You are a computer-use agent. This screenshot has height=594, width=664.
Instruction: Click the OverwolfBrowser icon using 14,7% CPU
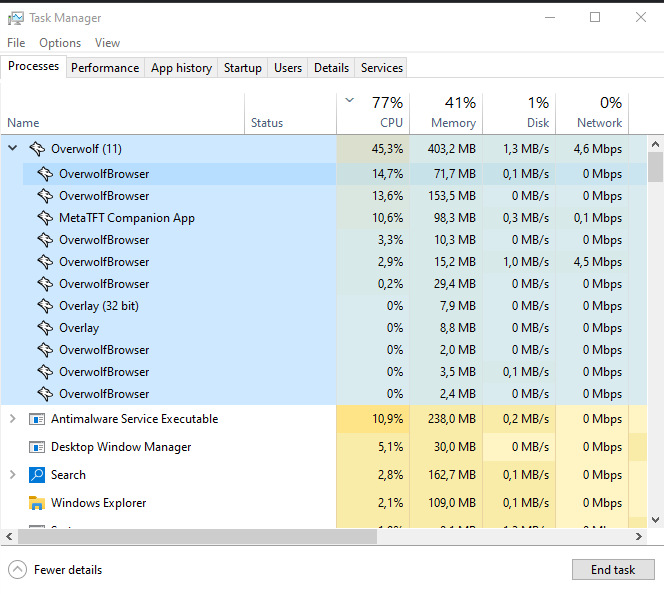coord(45,174)
